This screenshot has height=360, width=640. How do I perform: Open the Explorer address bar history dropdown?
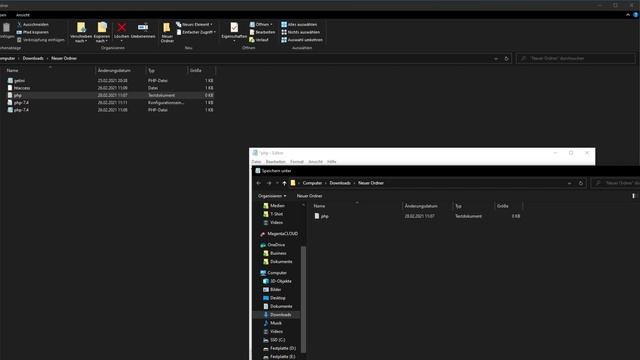coord(496,59)
